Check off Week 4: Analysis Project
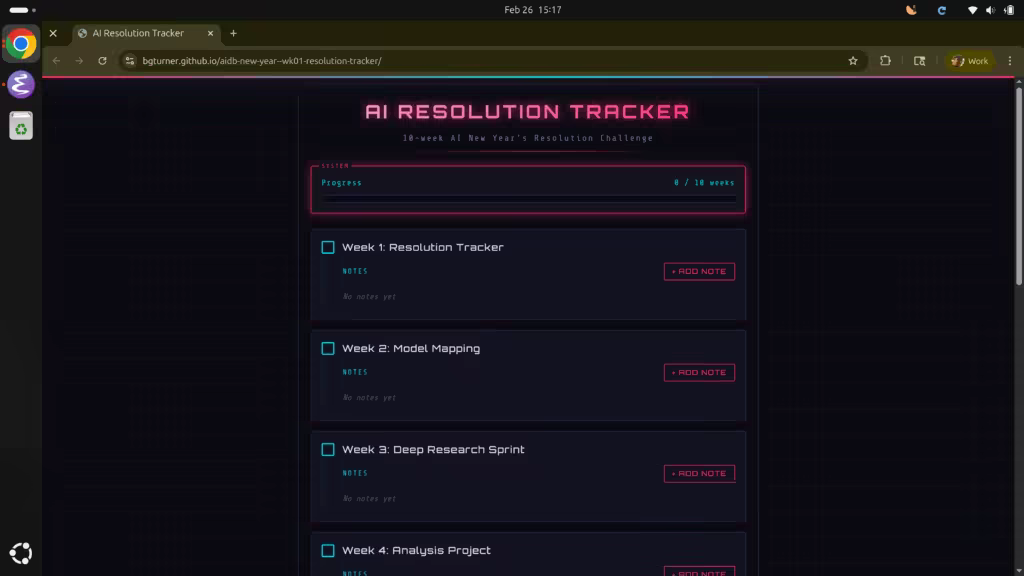The width and height of the screenshot is (1024, 576). click(x=328, y=551)
